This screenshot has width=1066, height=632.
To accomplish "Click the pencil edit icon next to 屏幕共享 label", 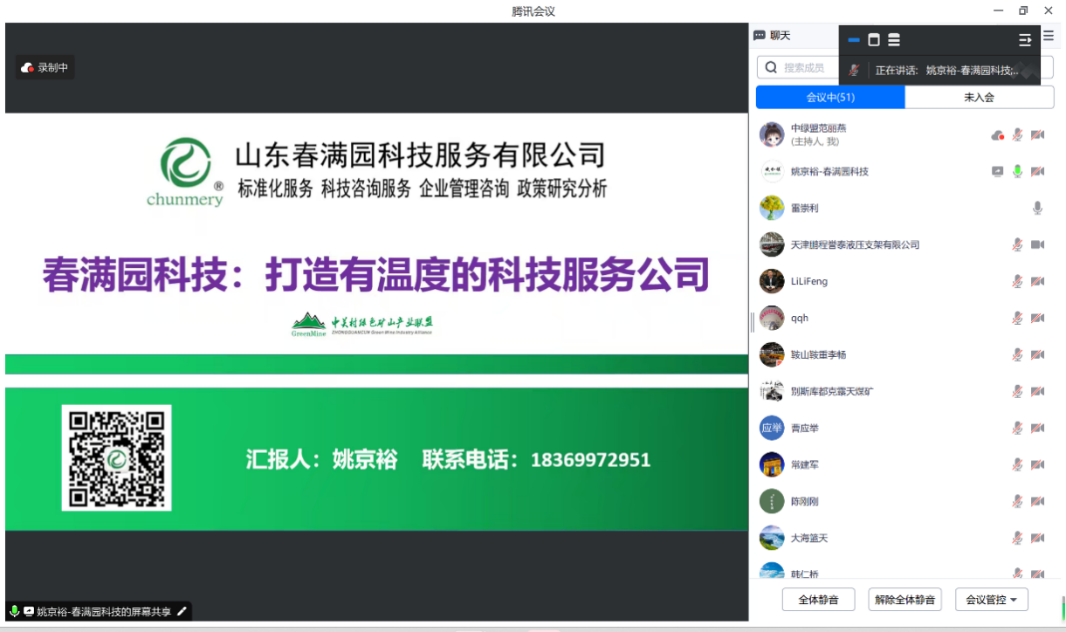I will click(182, 612).
